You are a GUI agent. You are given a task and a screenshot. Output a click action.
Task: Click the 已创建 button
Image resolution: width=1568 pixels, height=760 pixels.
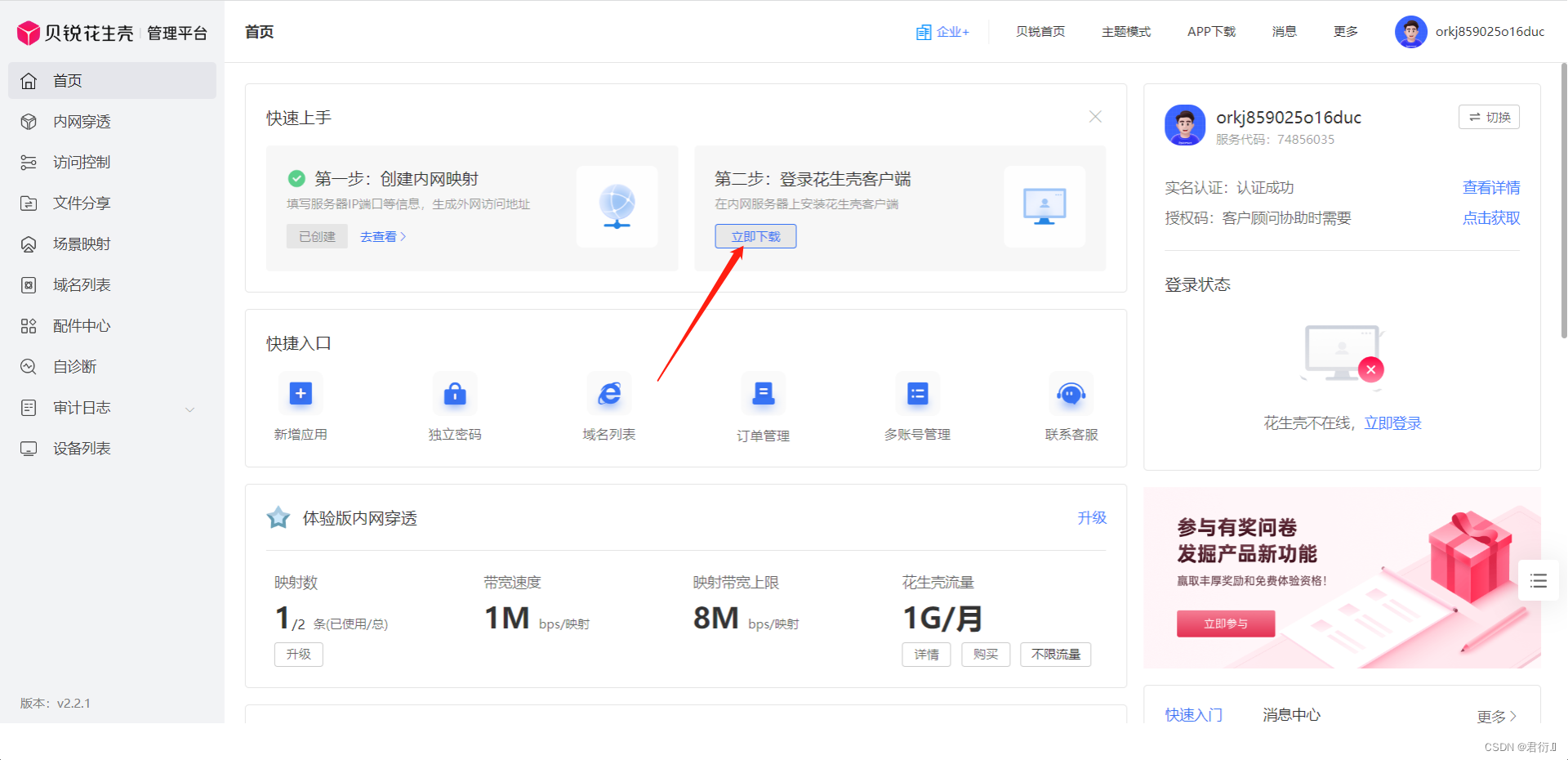pos(317,236)
